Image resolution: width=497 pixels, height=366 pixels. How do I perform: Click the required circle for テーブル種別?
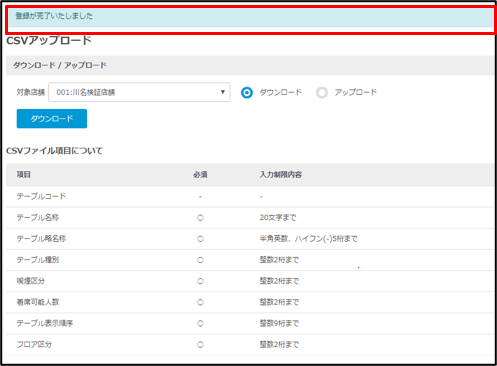pos(200,260)
